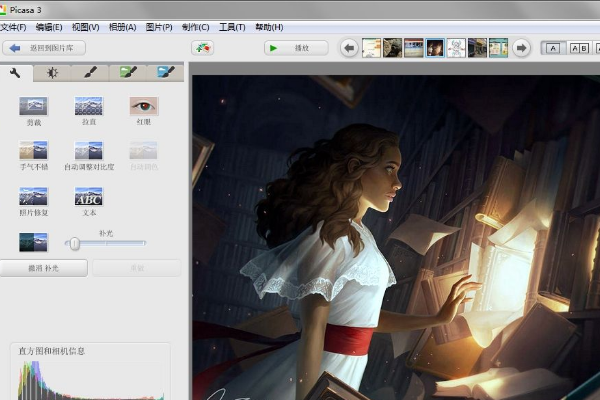This screenshot has height=400, width=600.
Task: Open the green brush effects tab
Action: click(x=128, y=73)
